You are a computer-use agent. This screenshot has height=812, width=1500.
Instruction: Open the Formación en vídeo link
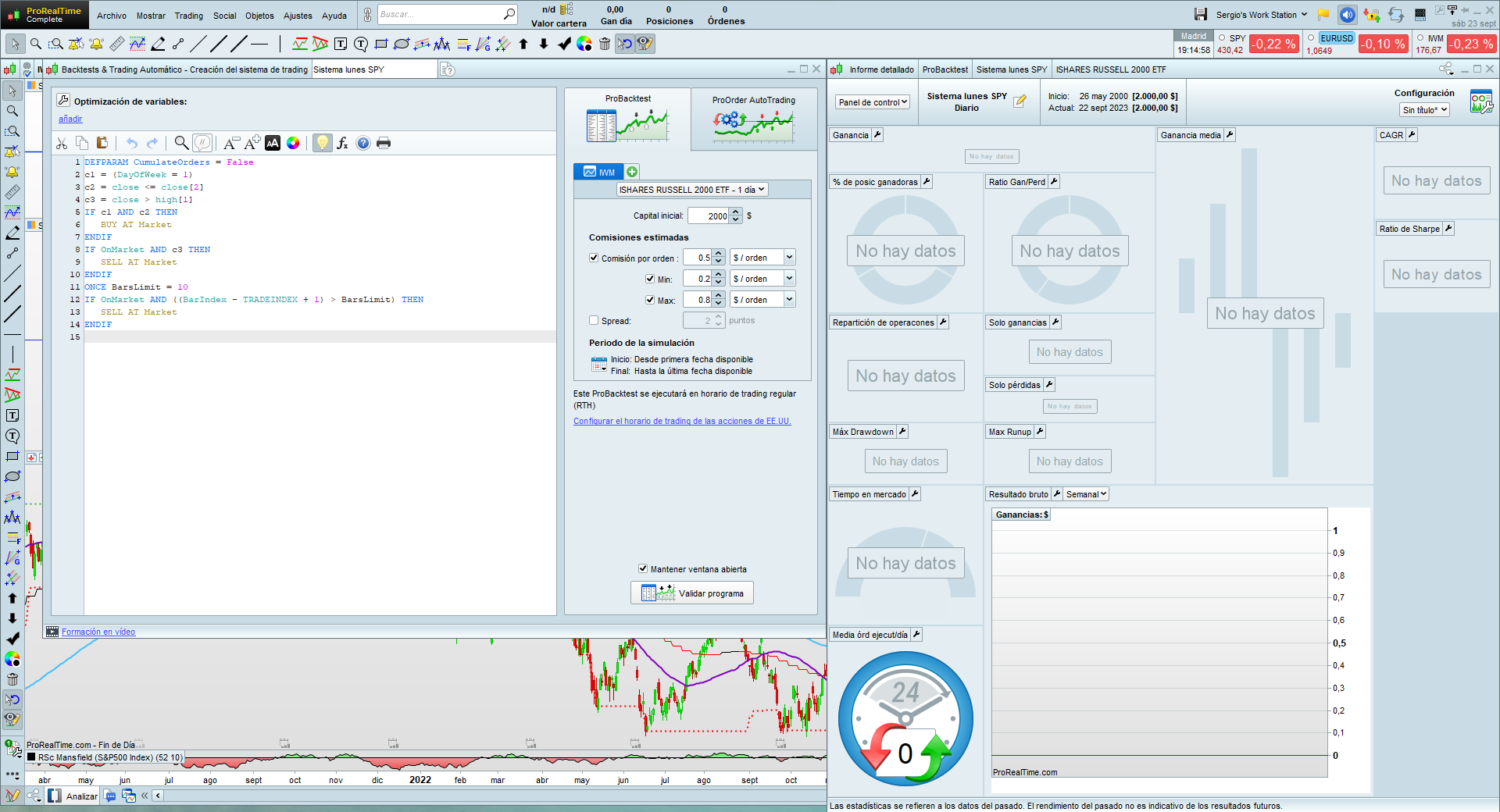[x=98, y=632]
